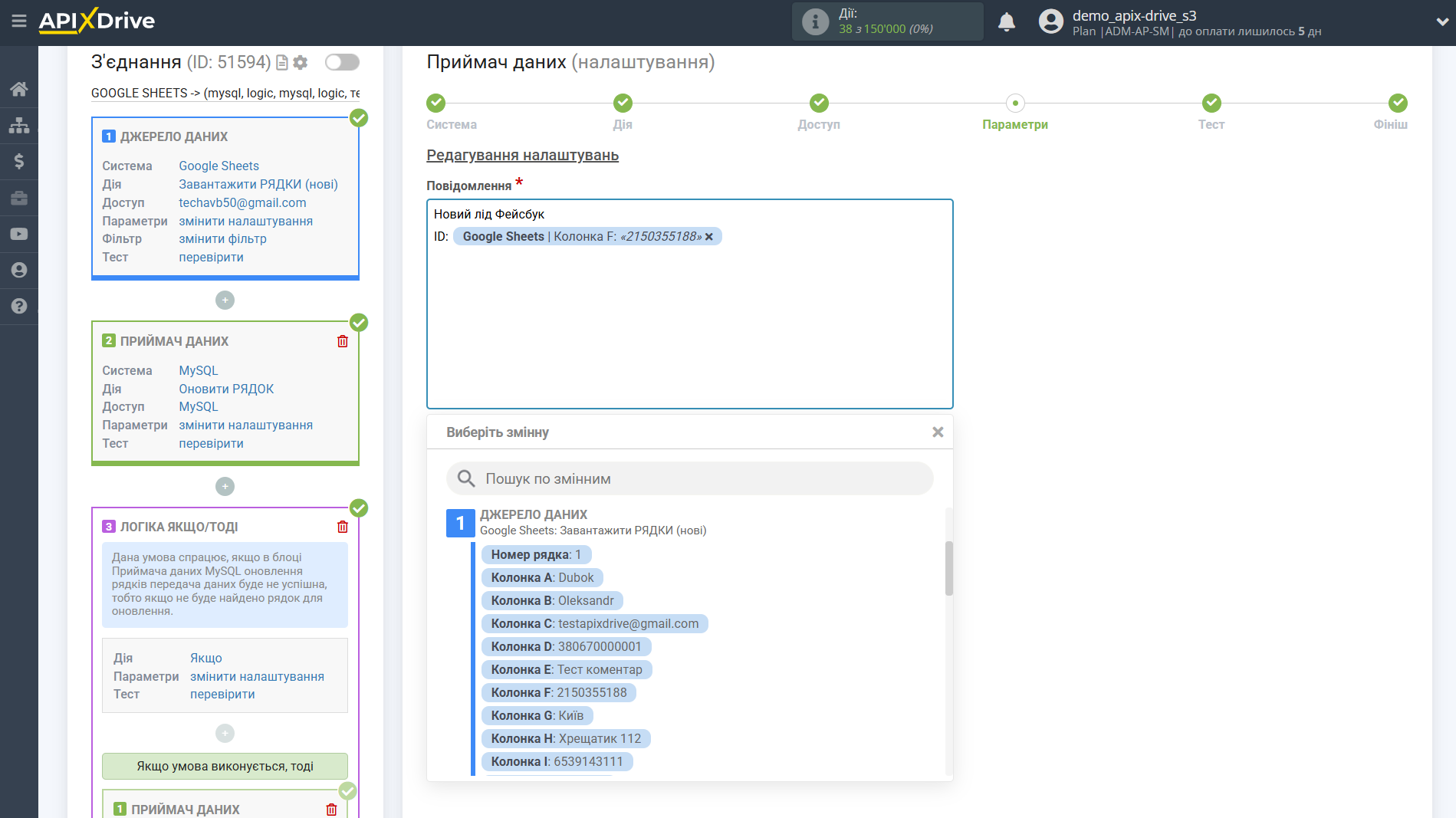Open the notifications bell
Image resolution: width=1456 pixels, height=818 pixels.
[x=1007, y=21]
